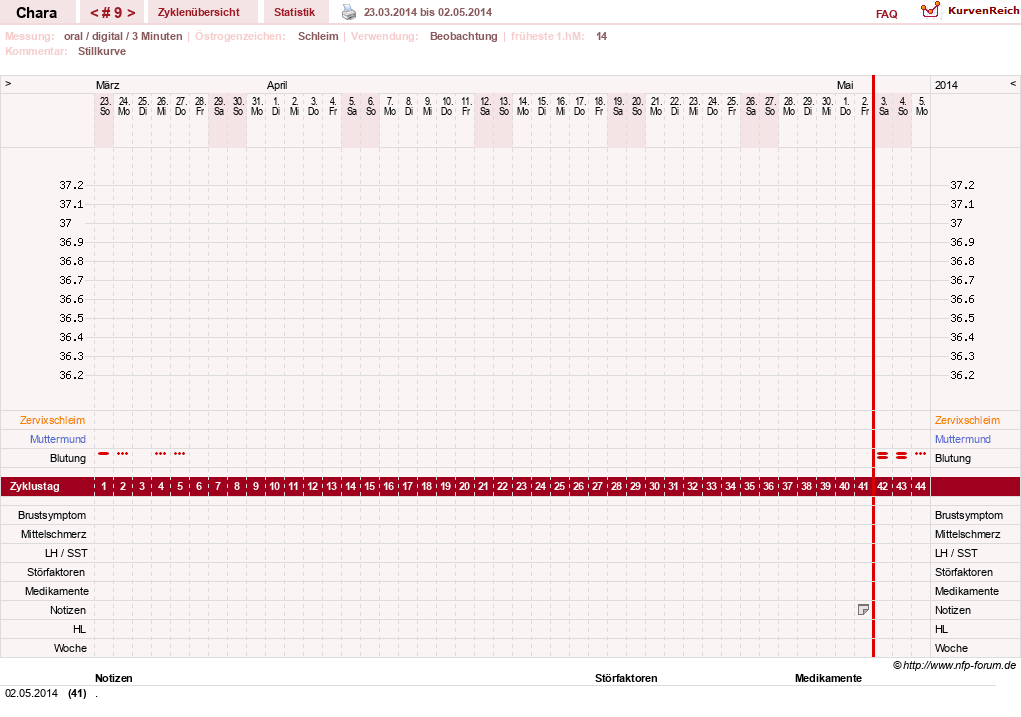
Task: Open the print version via printer icon
Action: (x=349, y=12)
